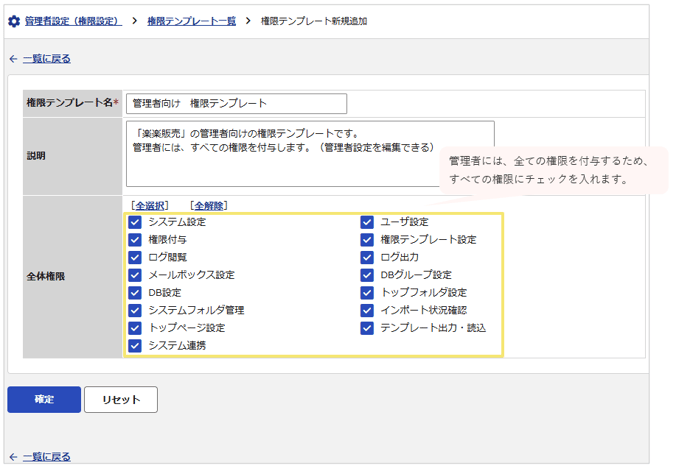Open 権限テンプレート一覧 breadcrumb link
Viewport: 676px width, 471px height.
click(191, 21)
